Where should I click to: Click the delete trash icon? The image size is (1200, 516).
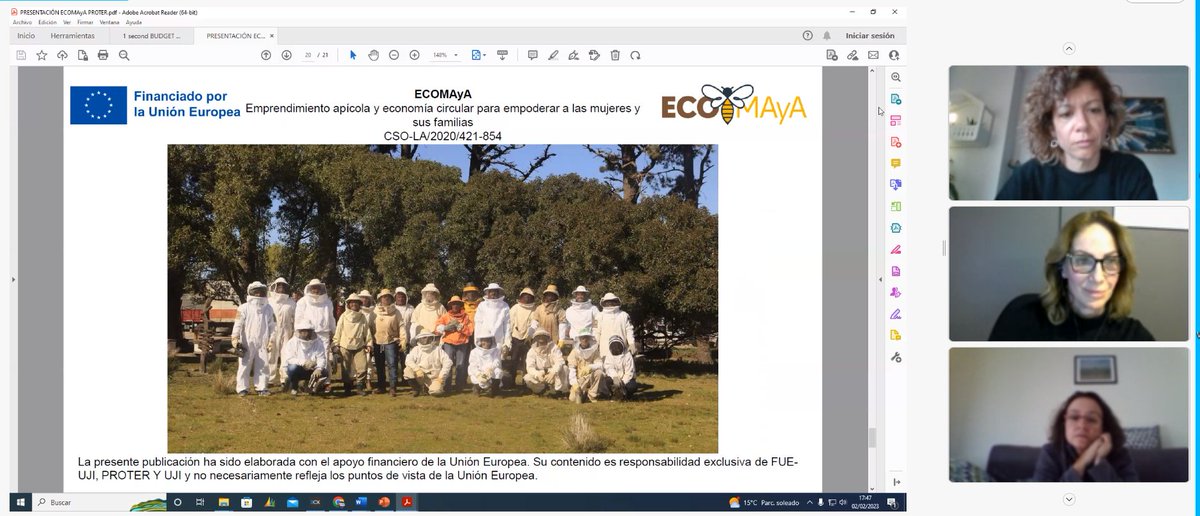[x=615, y=55]
